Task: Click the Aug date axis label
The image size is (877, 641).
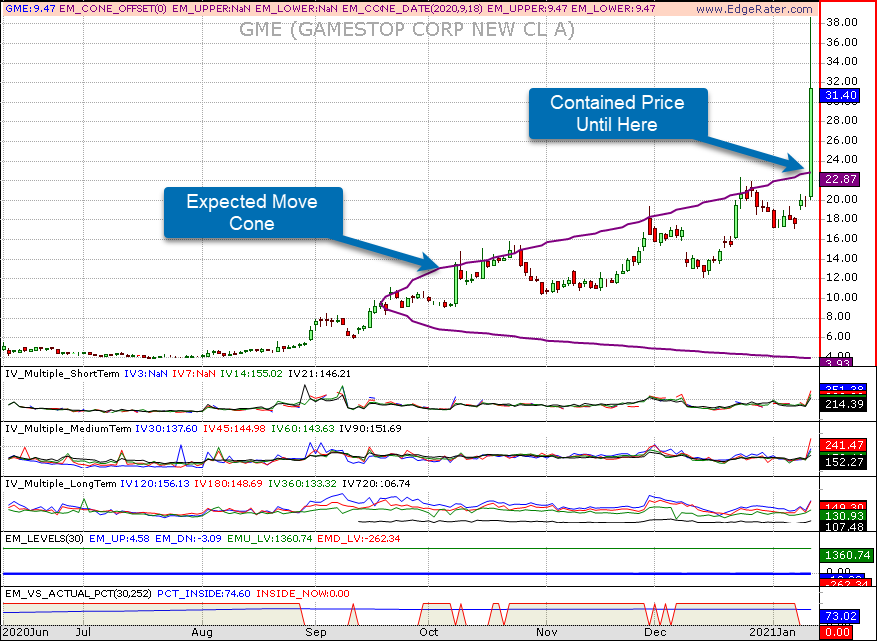Action: [202, 632]
